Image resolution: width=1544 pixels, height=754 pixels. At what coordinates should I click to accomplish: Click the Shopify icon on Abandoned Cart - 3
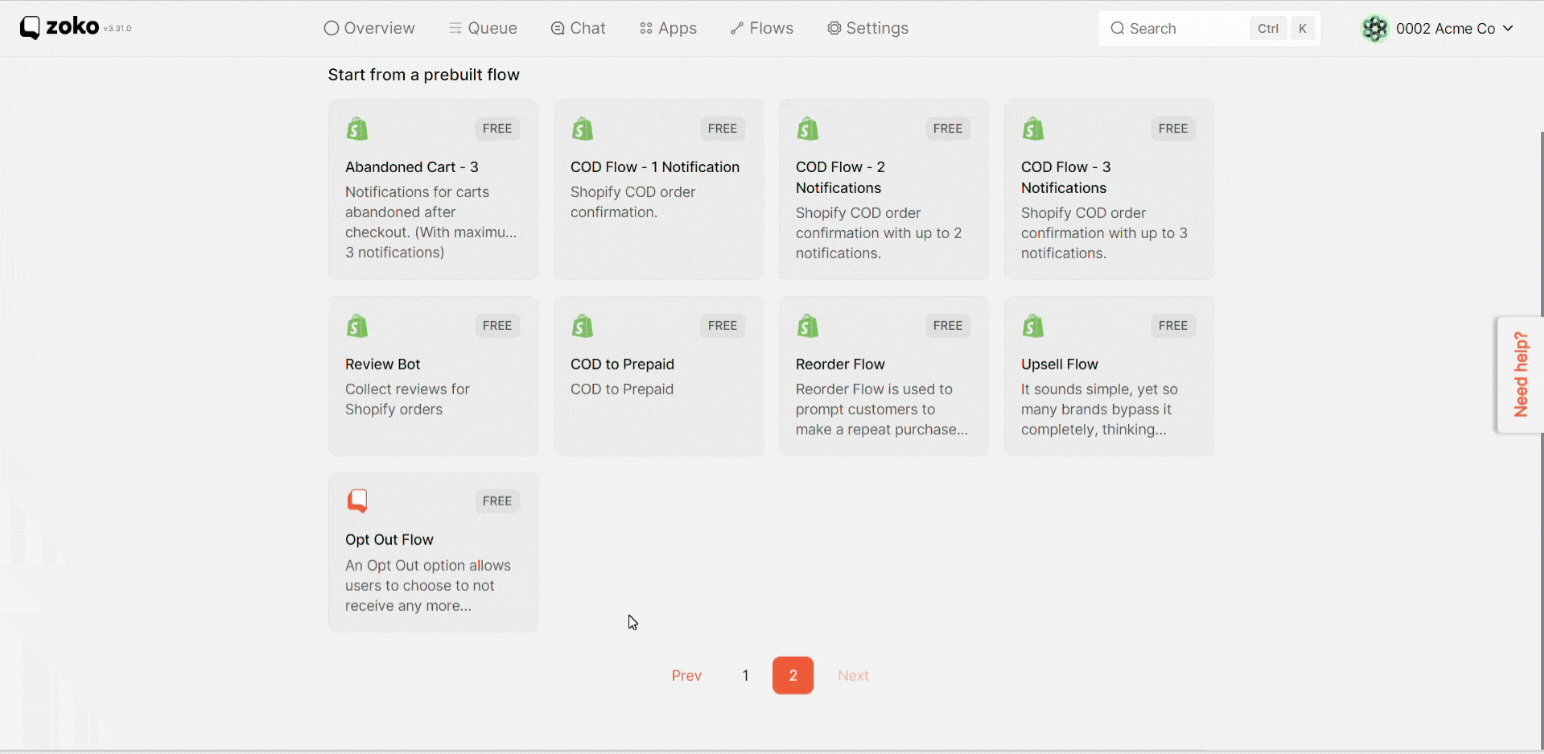(357, 129)
